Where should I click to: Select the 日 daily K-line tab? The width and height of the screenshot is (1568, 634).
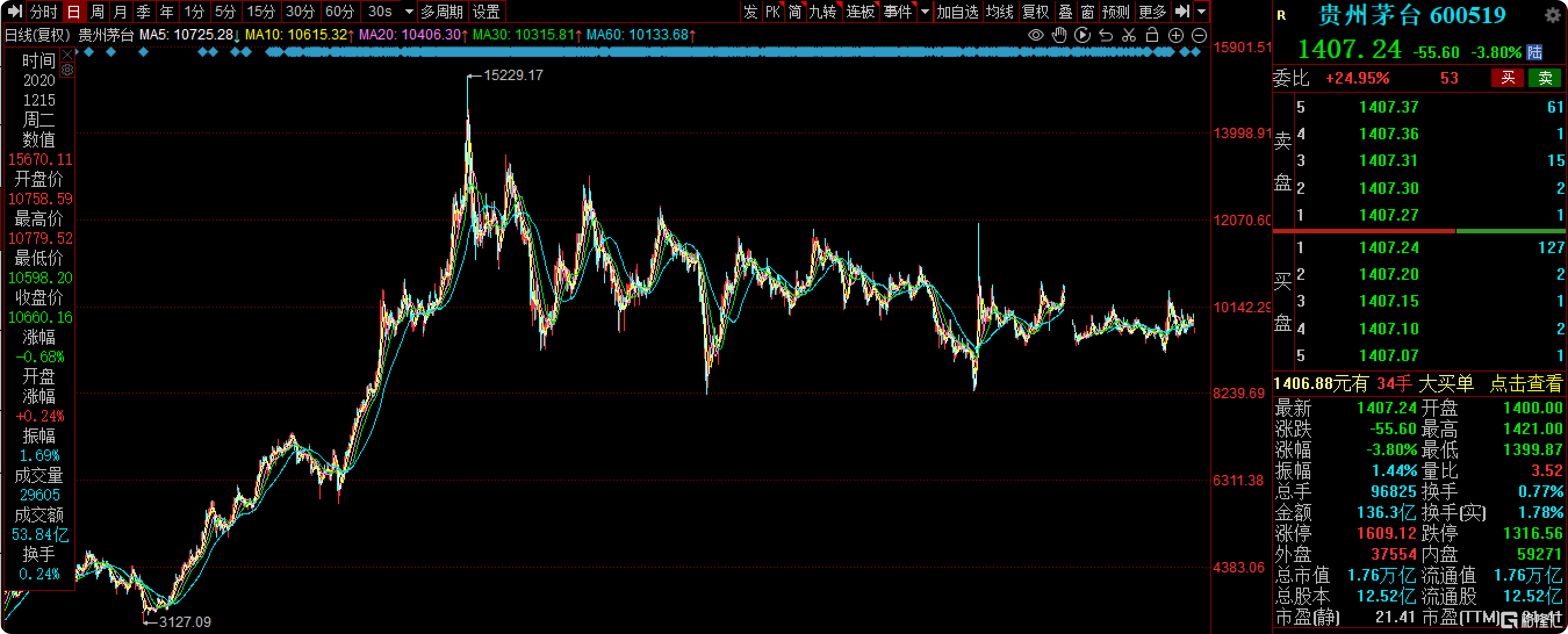point(74,11)
